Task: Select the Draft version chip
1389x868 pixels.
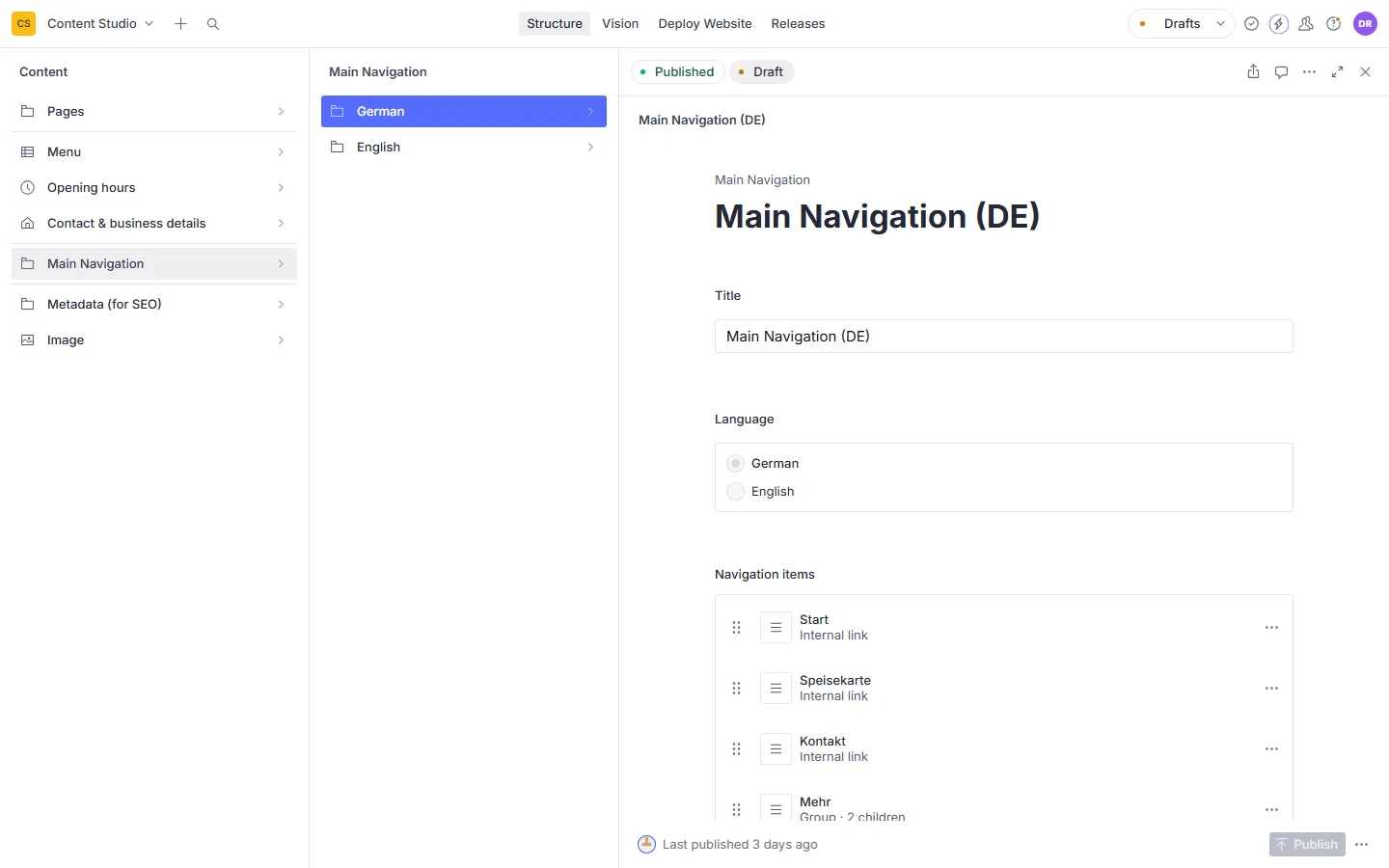Action: point(761,72)
